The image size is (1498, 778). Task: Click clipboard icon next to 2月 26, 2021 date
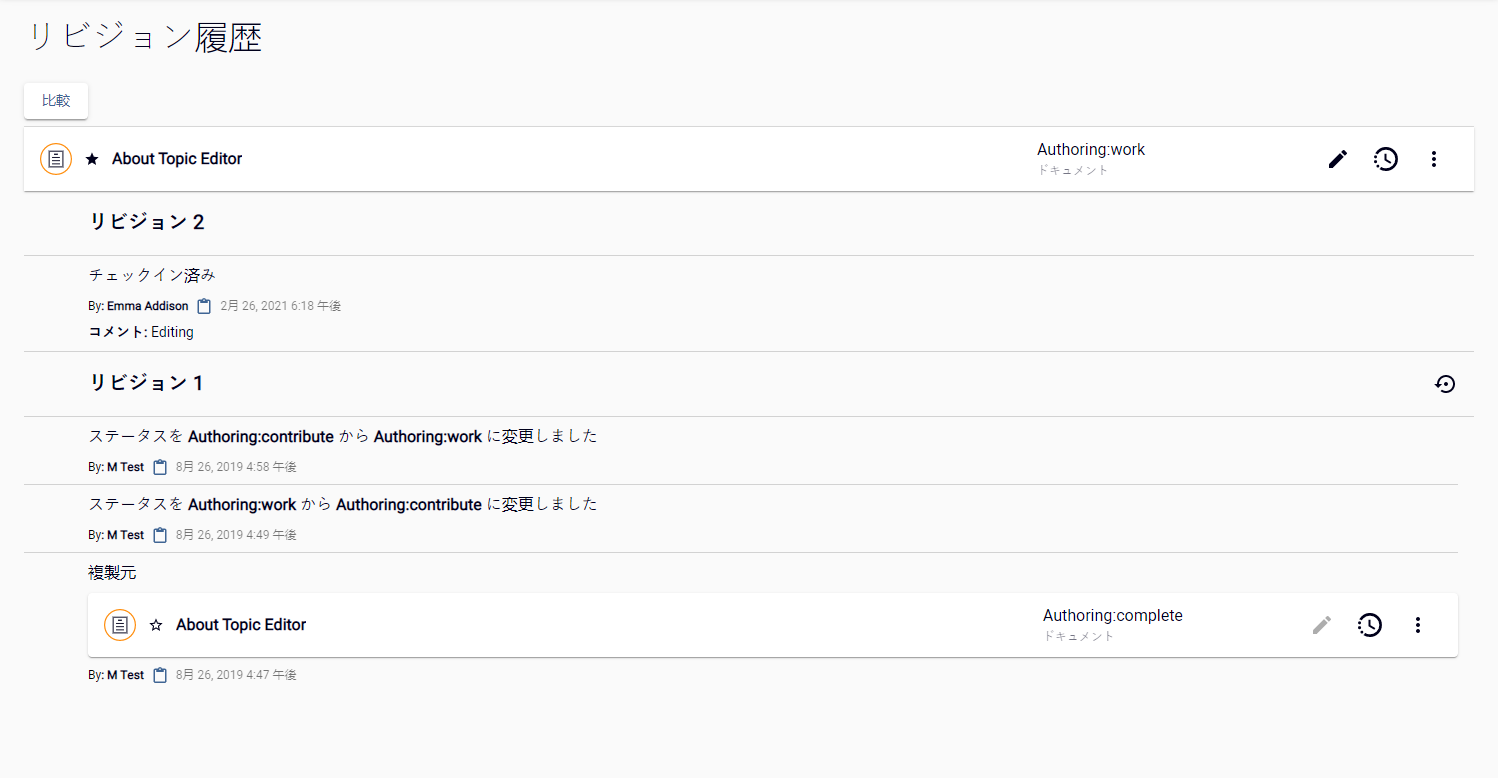(x=204, y=306)
